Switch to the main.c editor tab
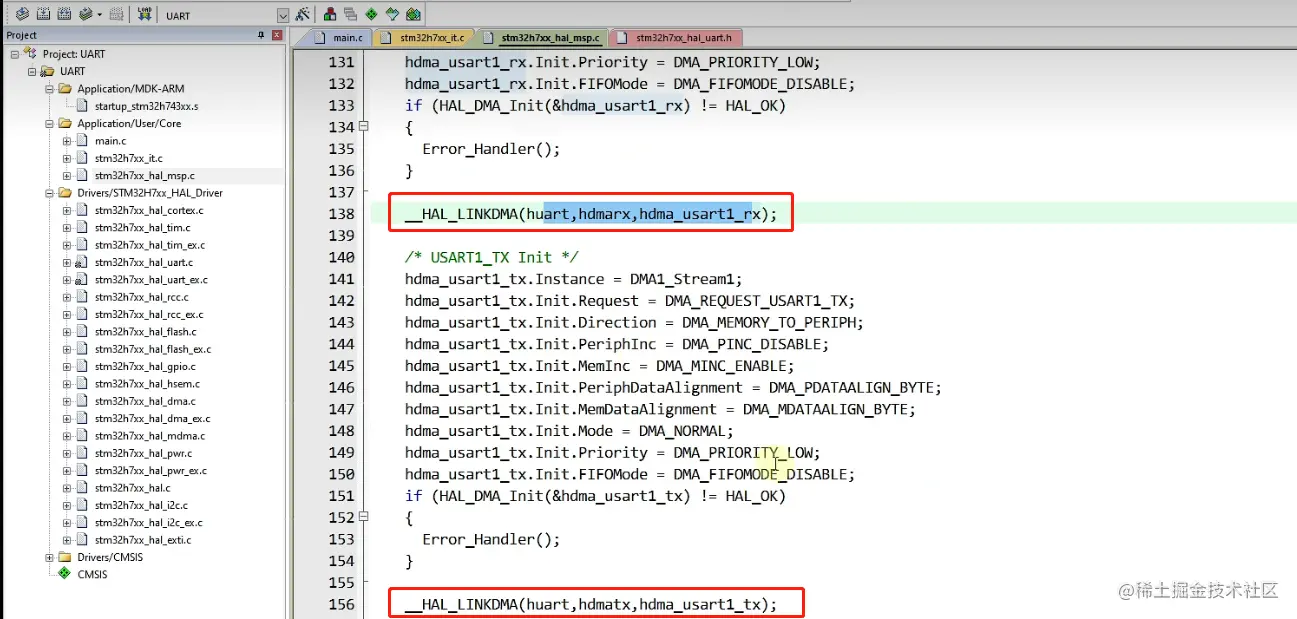Image resolution: width=1297 pixels, height=619 pixels. [337, 38]
